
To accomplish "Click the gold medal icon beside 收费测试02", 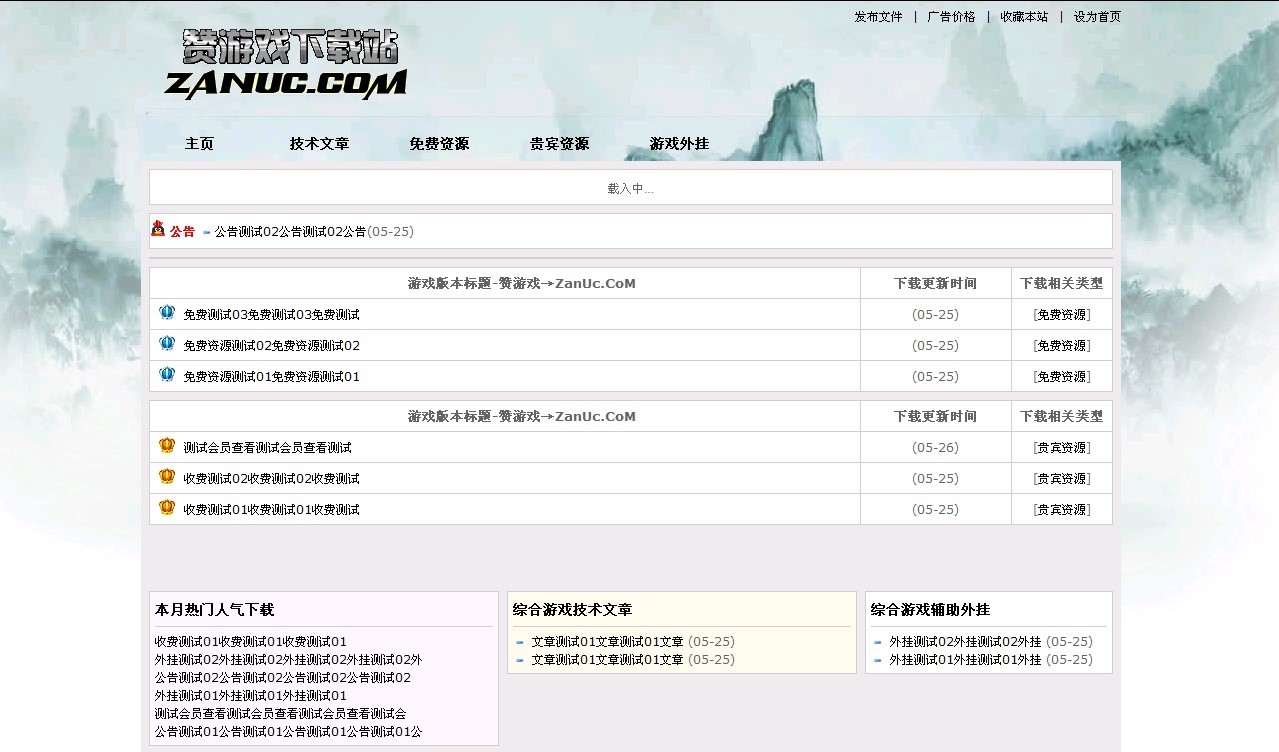I will pyautogui.click(x=167, y=477).
